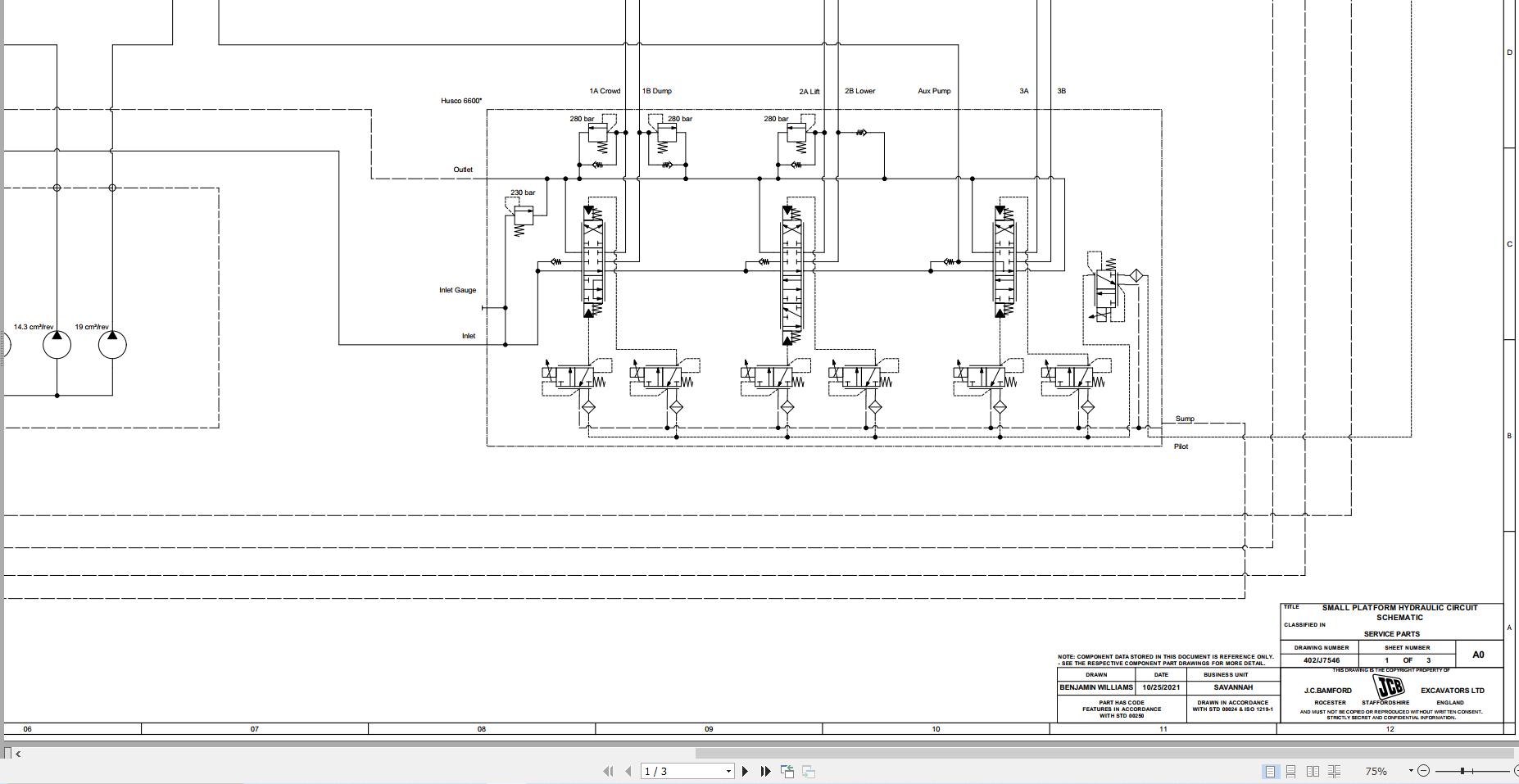The height and width of the screenshot is (784, 1519).
Task: Jump to the last page
Action: coord(766,771)
